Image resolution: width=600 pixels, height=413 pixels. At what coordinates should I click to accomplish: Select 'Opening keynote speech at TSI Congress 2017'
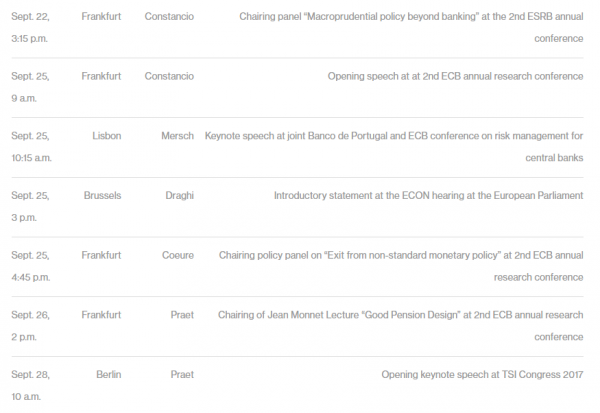click(482, 375)
